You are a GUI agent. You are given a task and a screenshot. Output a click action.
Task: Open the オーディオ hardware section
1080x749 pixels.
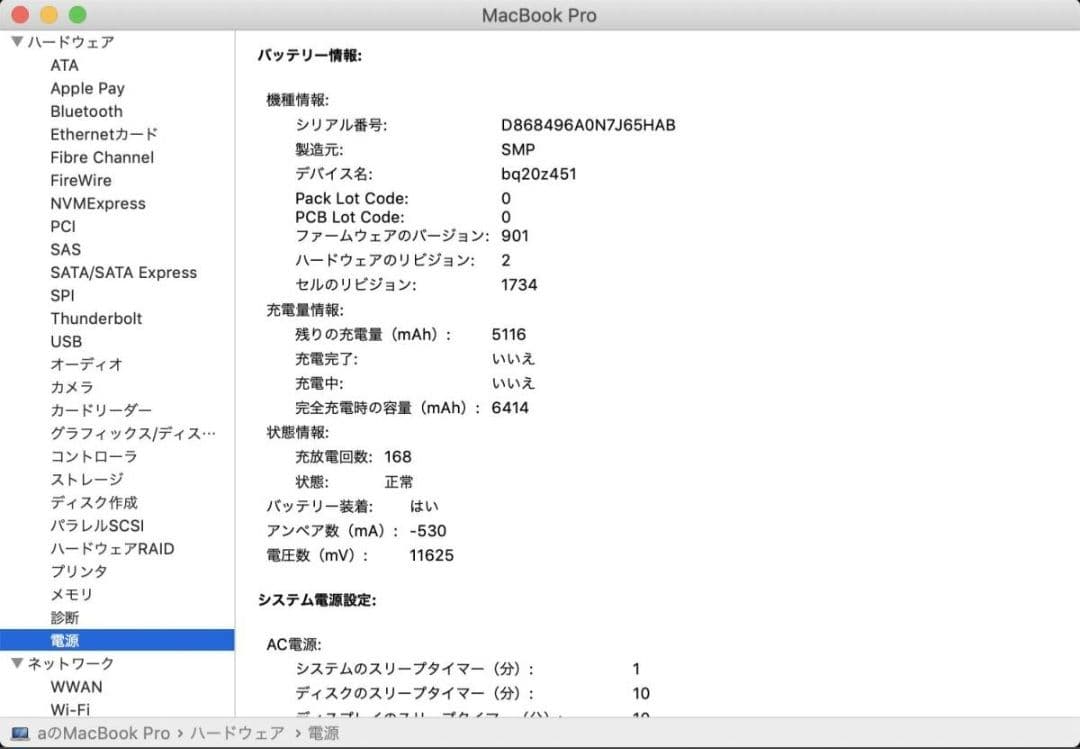(x=79, y=364)
